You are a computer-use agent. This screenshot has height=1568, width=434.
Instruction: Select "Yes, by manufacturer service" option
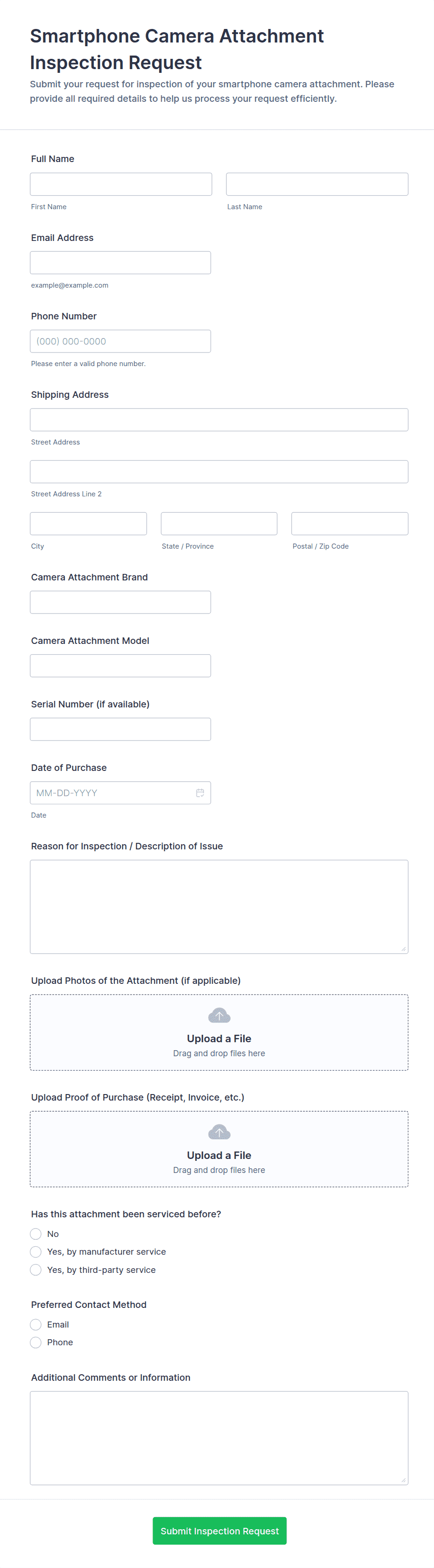36,1251
